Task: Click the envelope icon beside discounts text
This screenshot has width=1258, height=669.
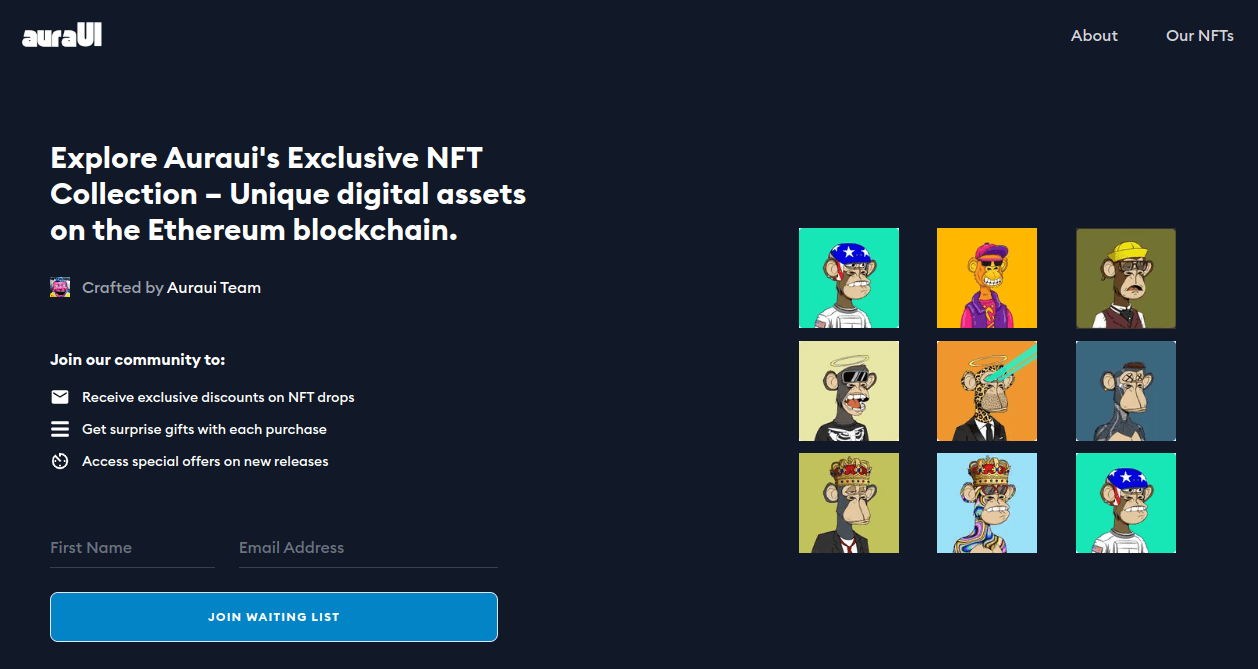Action: (60, 397)
